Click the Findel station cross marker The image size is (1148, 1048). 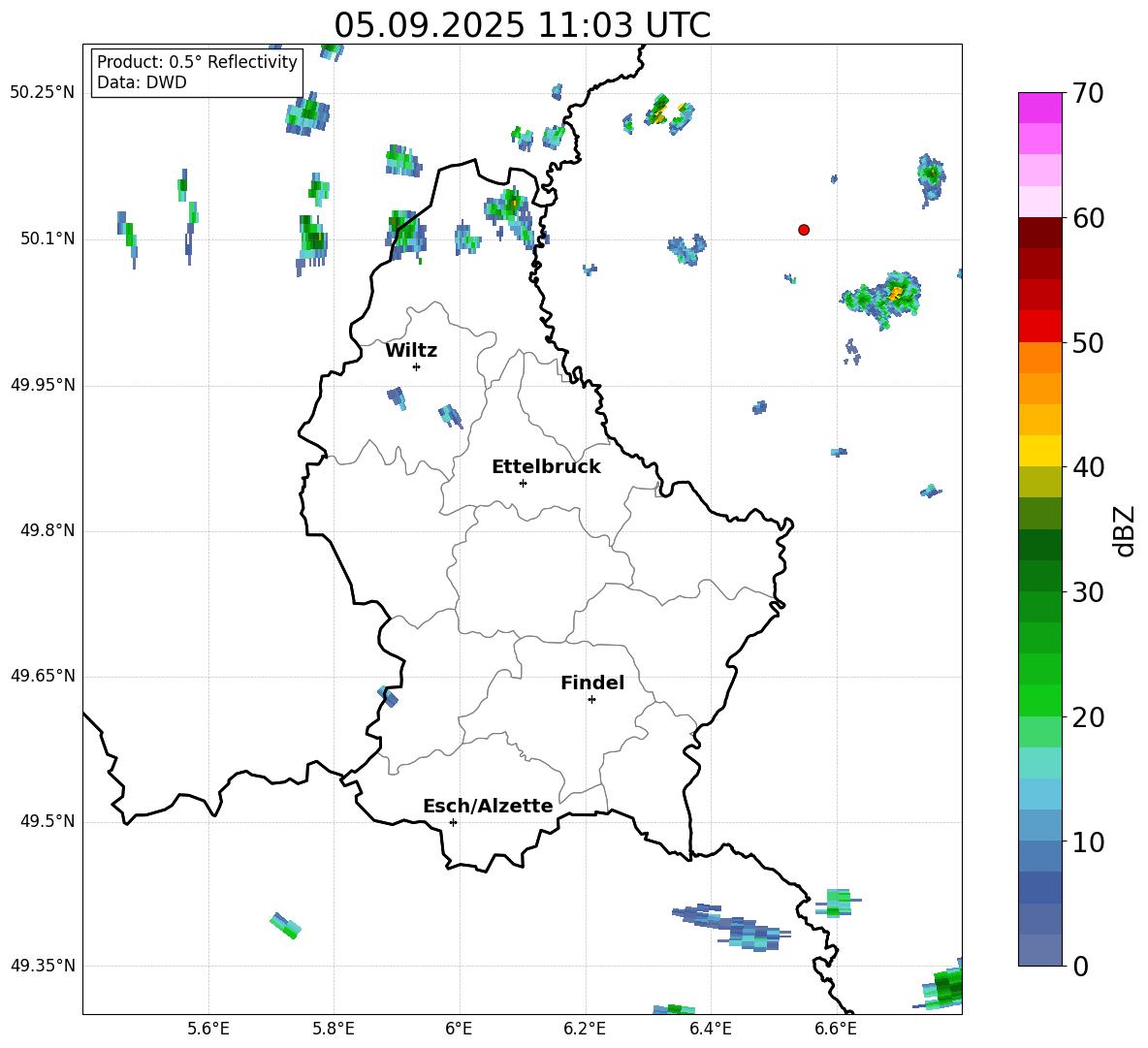(591, 699)
